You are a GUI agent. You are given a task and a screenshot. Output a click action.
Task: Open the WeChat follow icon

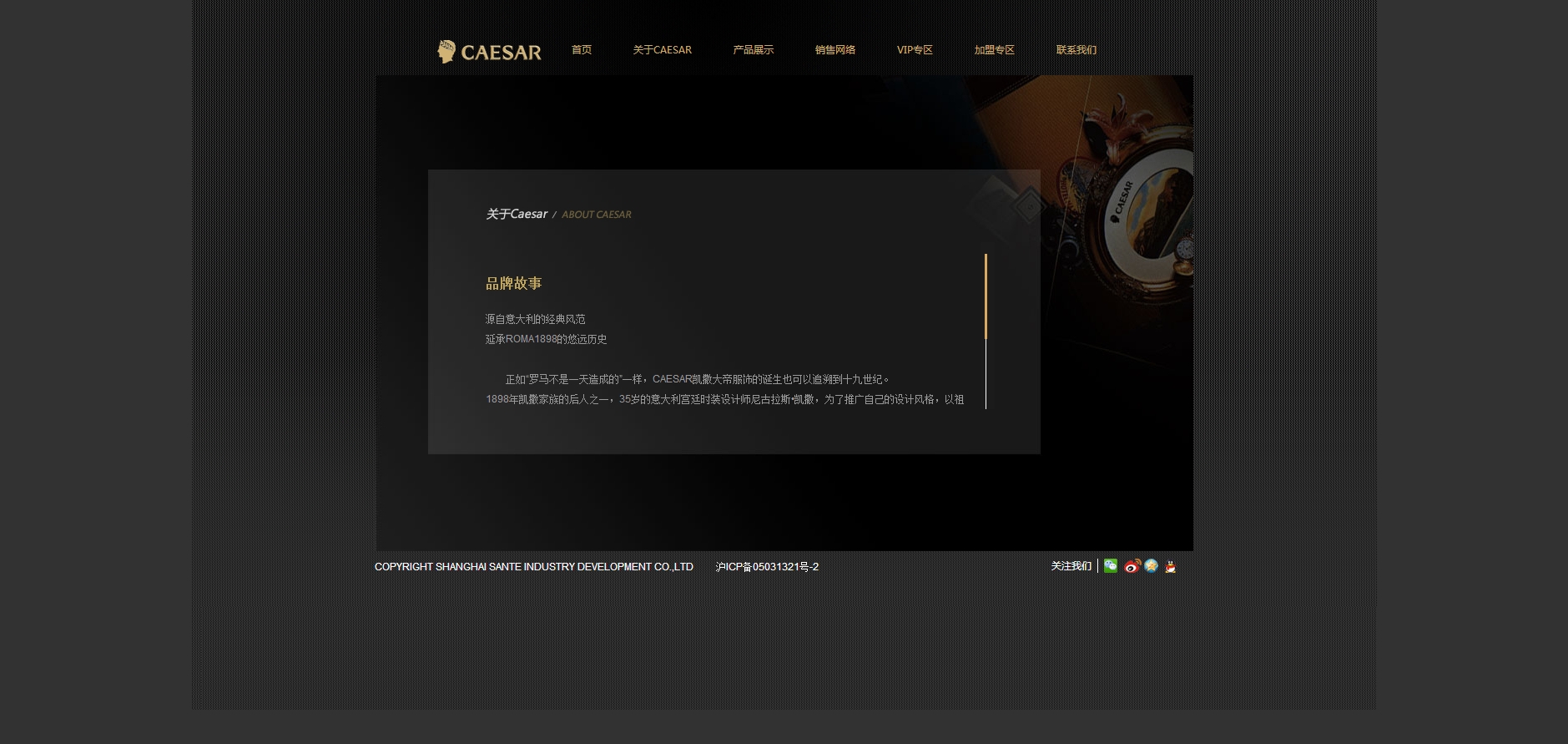1111,566
